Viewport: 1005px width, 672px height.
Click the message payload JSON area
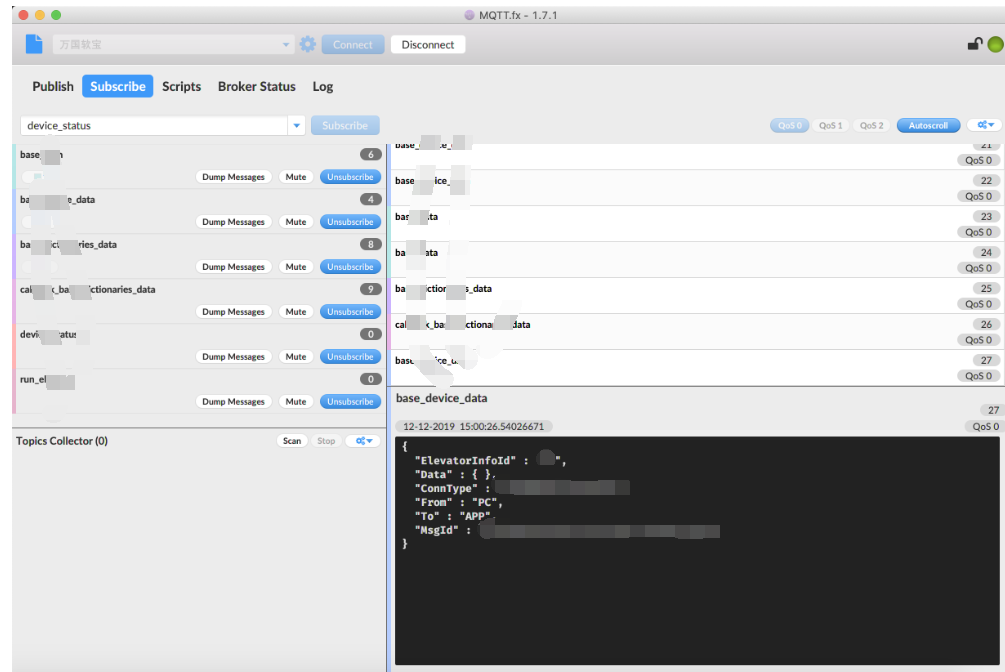click(x=697, y=551)
